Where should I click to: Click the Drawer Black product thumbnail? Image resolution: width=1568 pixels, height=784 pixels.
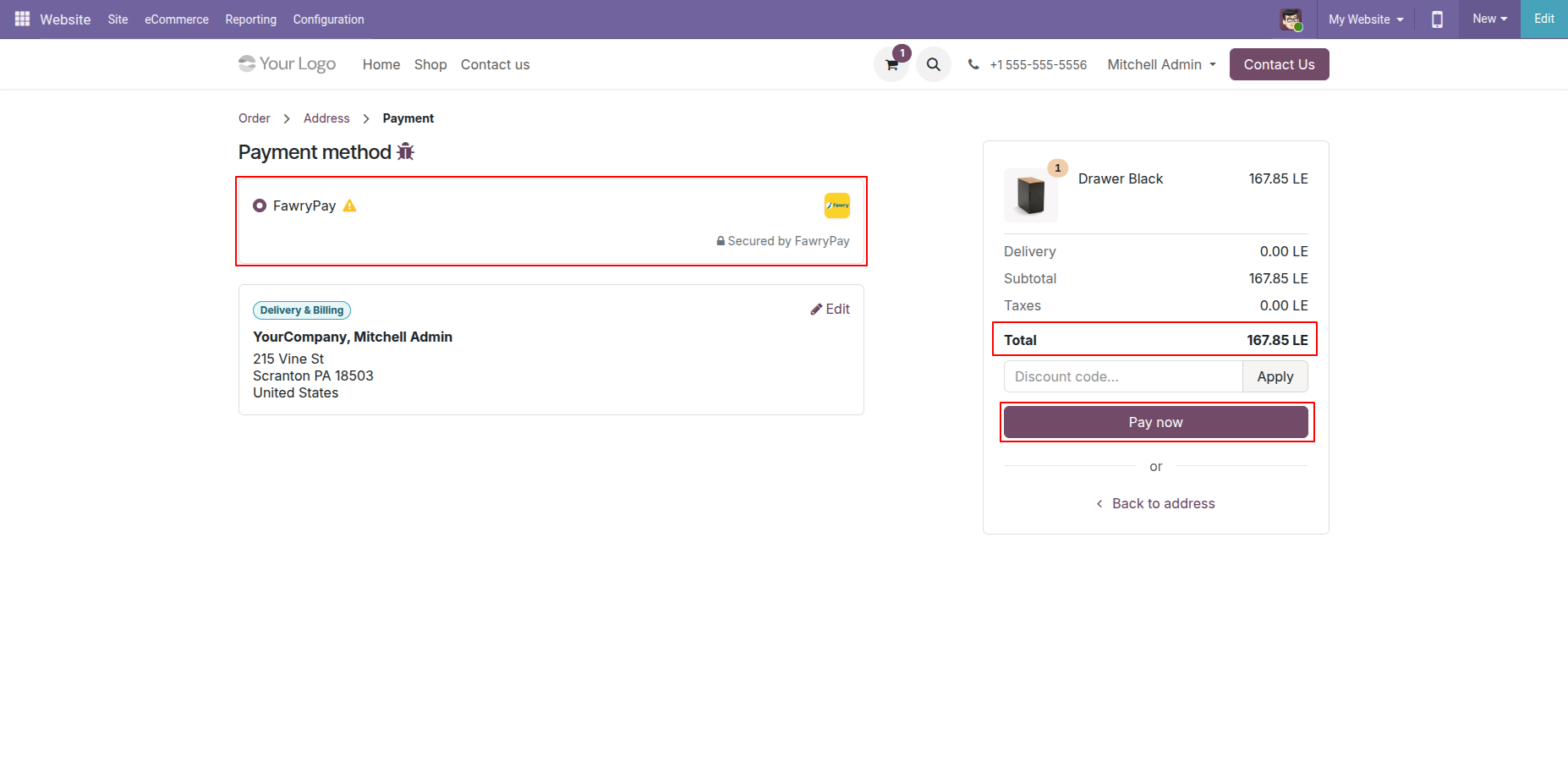(1031, 195)
